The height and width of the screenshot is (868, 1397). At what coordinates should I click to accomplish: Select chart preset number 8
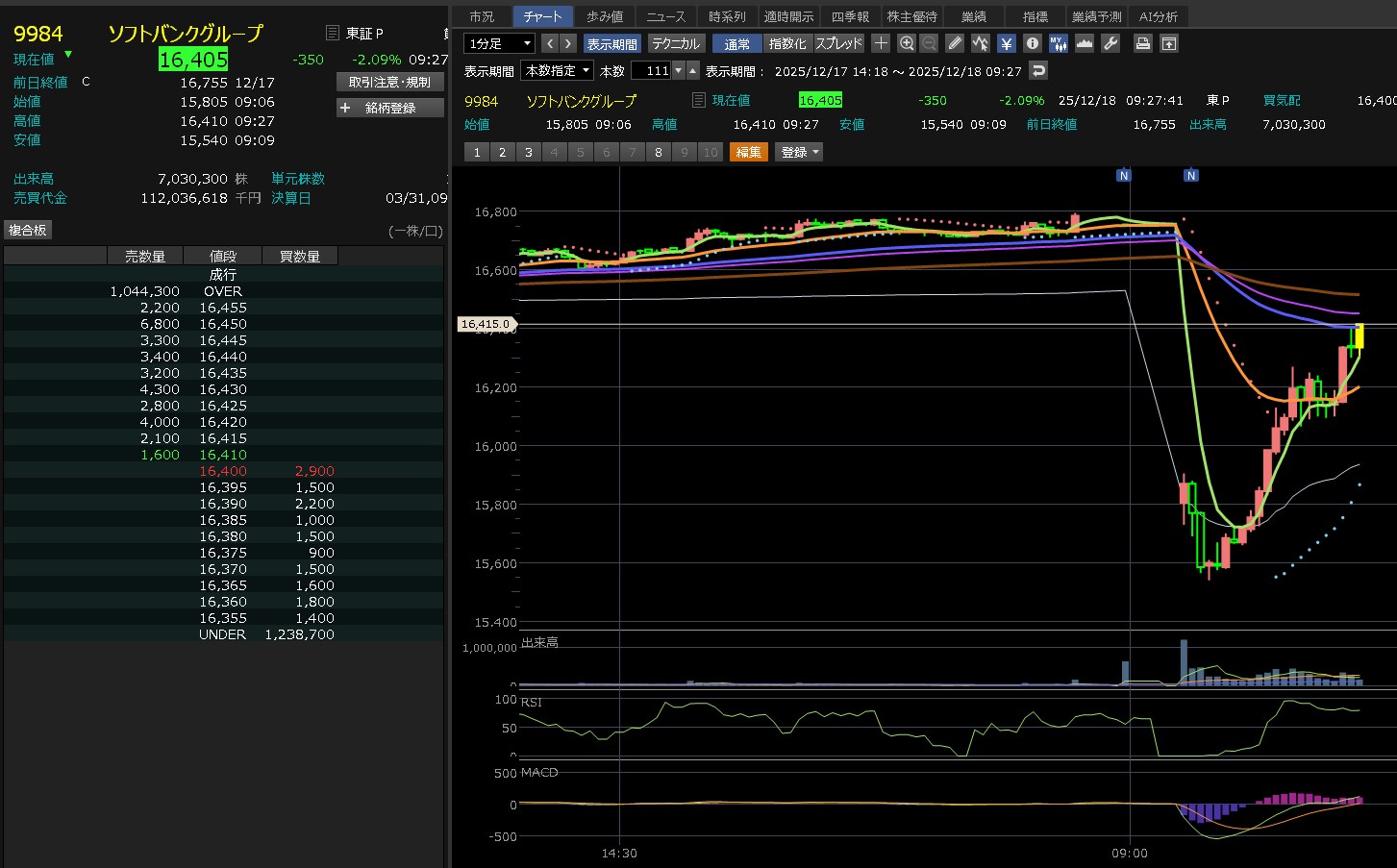658,152
